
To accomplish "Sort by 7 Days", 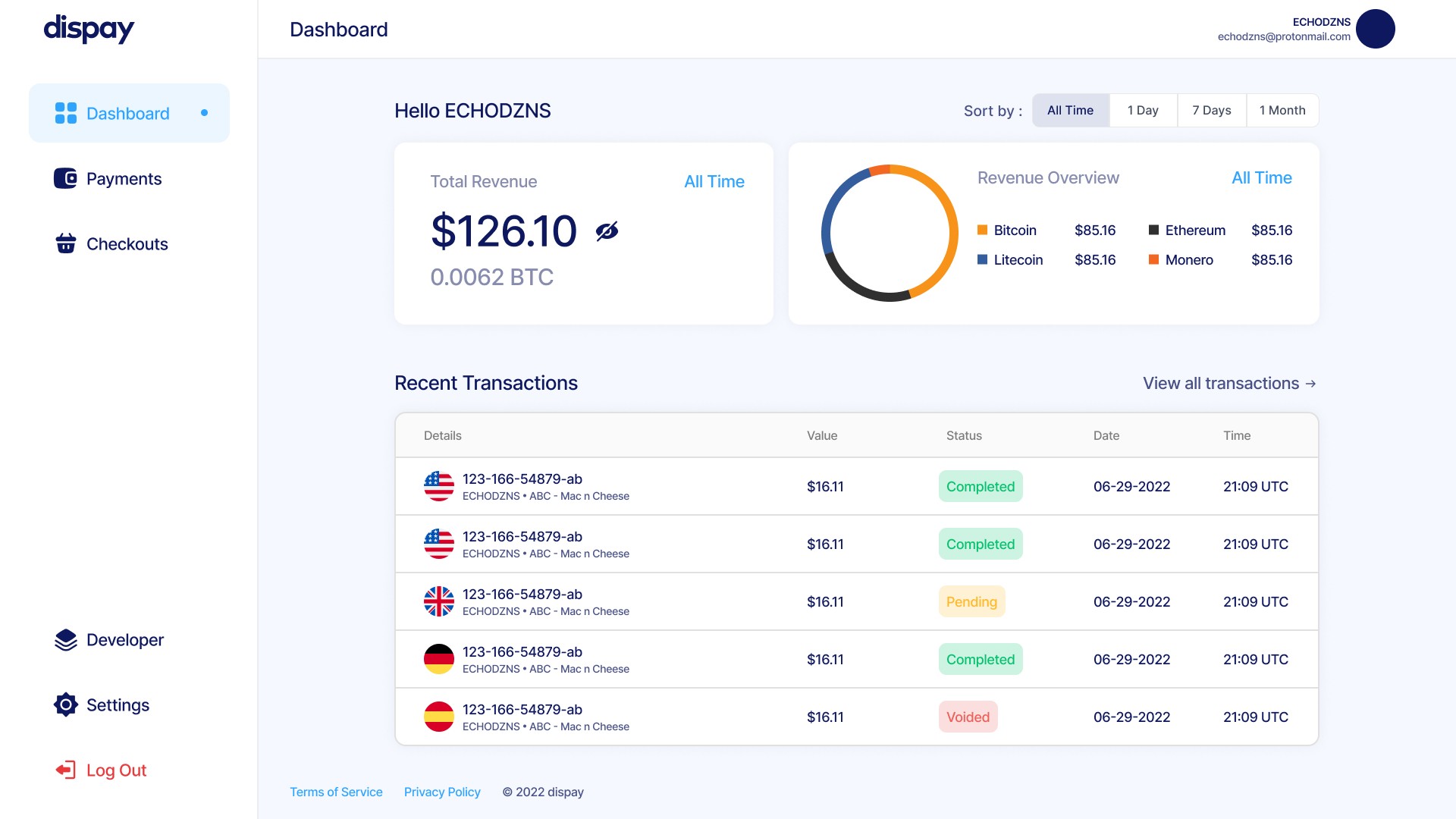I will click(1211, 111).
